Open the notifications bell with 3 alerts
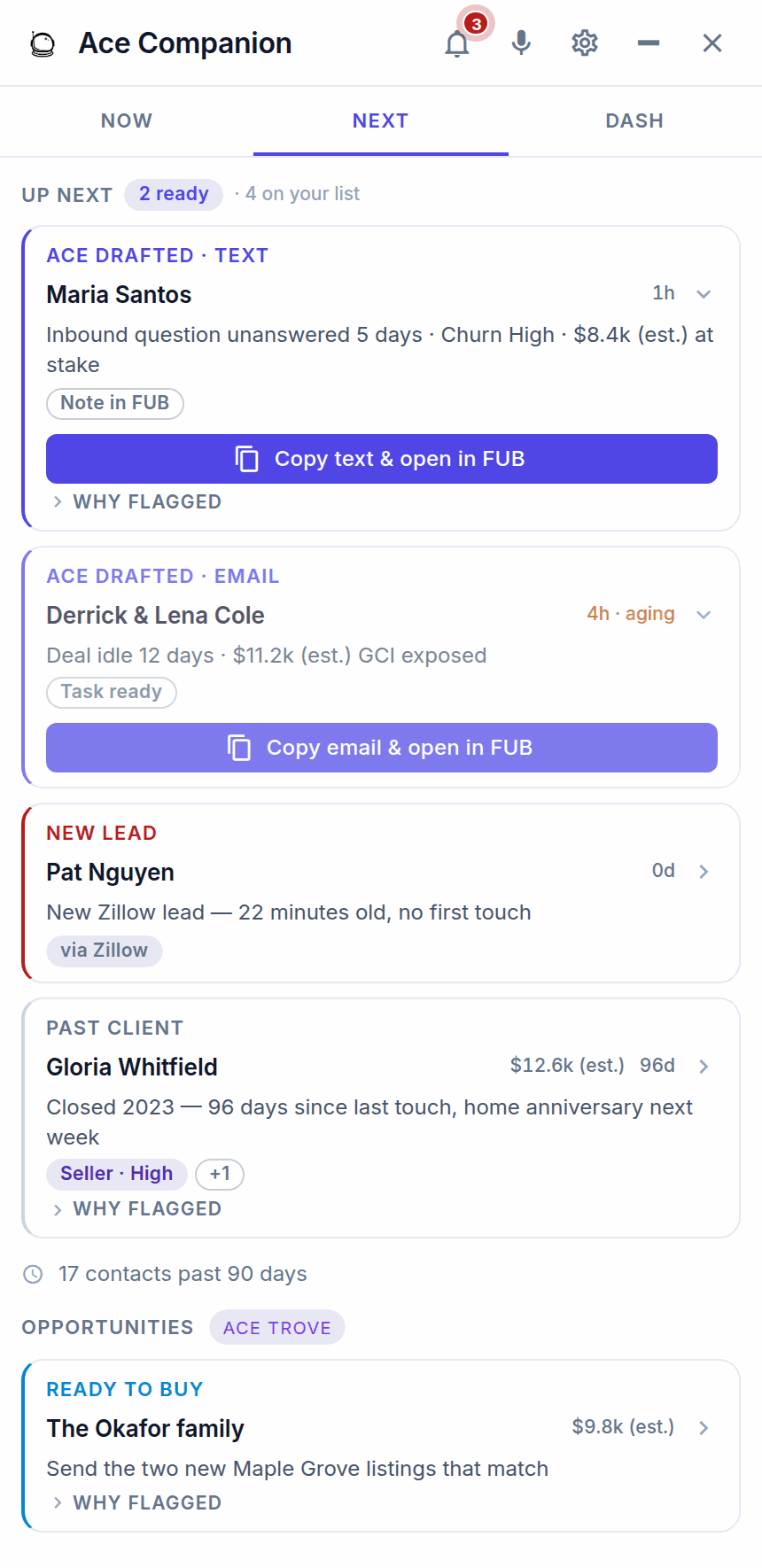The image size is (762, 1568). click(x=457, y=43)
